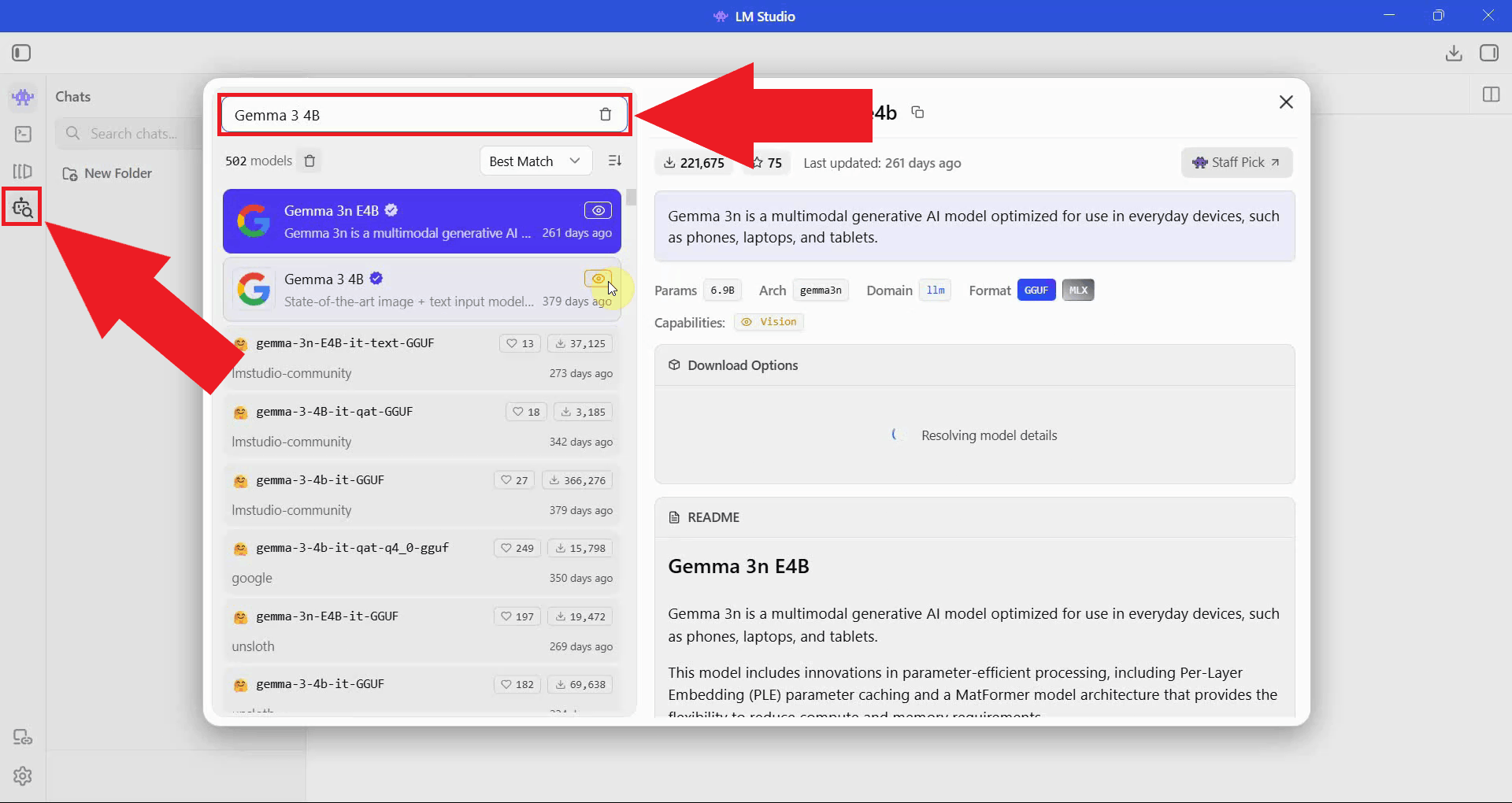Create a New Folder in Chats
Viewport: 1512px width, 803px height.
[117, 172]
